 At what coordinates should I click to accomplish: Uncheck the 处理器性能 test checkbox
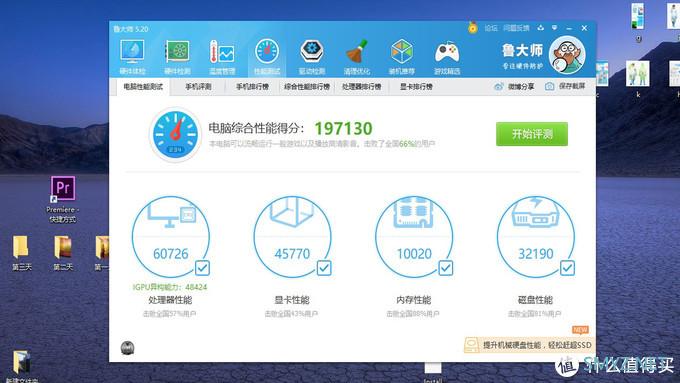click(203, 268)
